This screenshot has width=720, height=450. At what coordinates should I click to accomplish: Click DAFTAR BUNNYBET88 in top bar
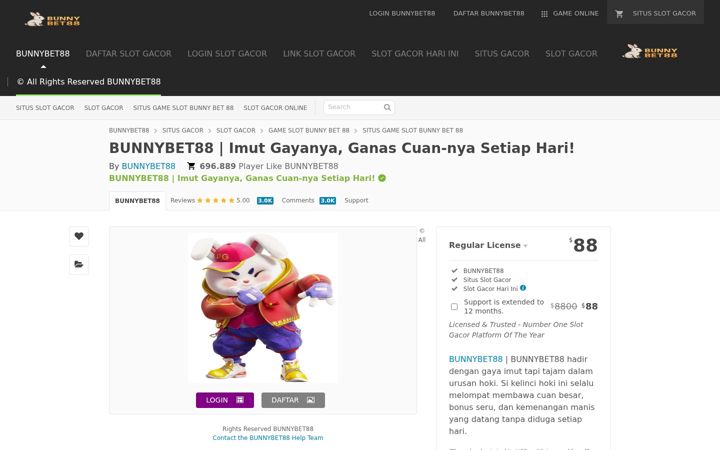[489, 14]
